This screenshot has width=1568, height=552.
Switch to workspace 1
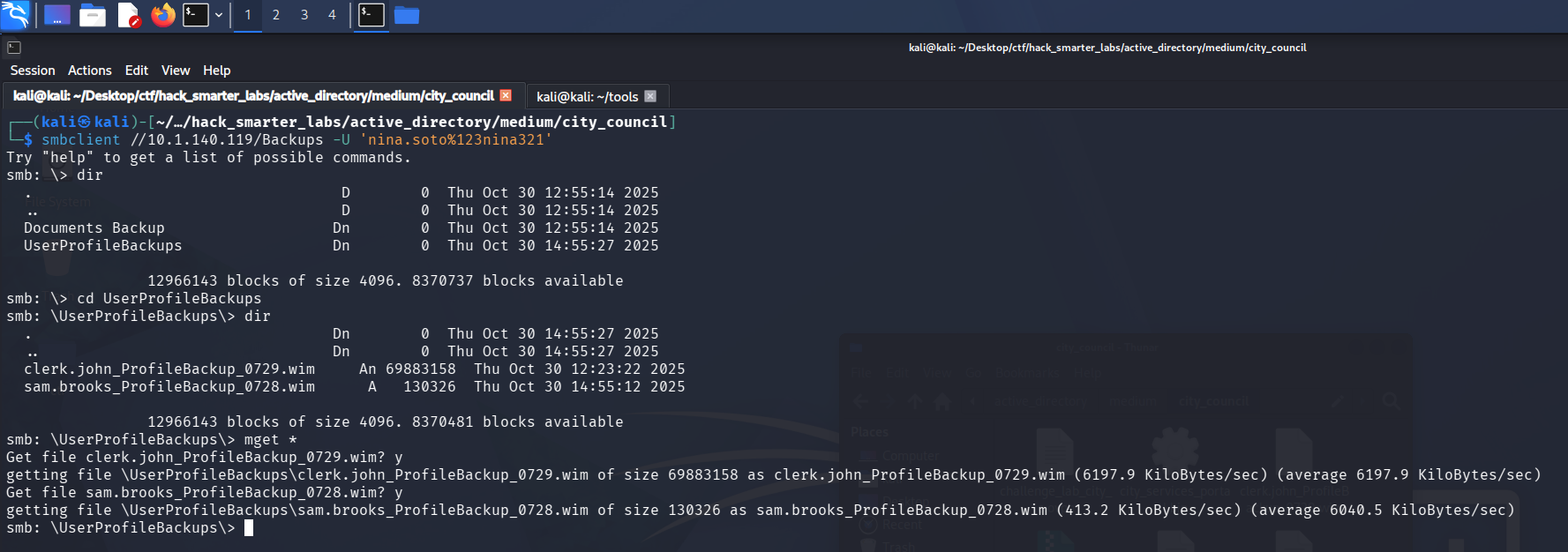(x=248, y=15)
